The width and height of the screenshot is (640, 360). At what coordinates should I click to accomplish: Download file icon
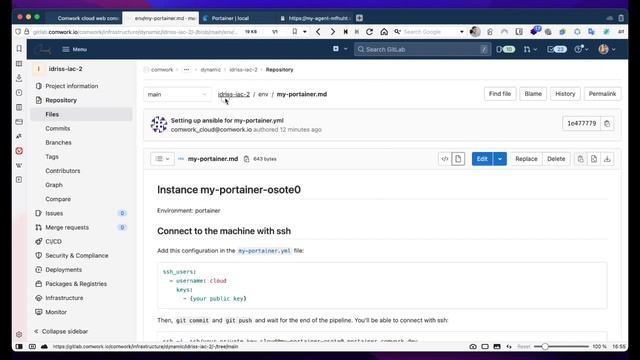pyautogui.click(x=607, y=159)
